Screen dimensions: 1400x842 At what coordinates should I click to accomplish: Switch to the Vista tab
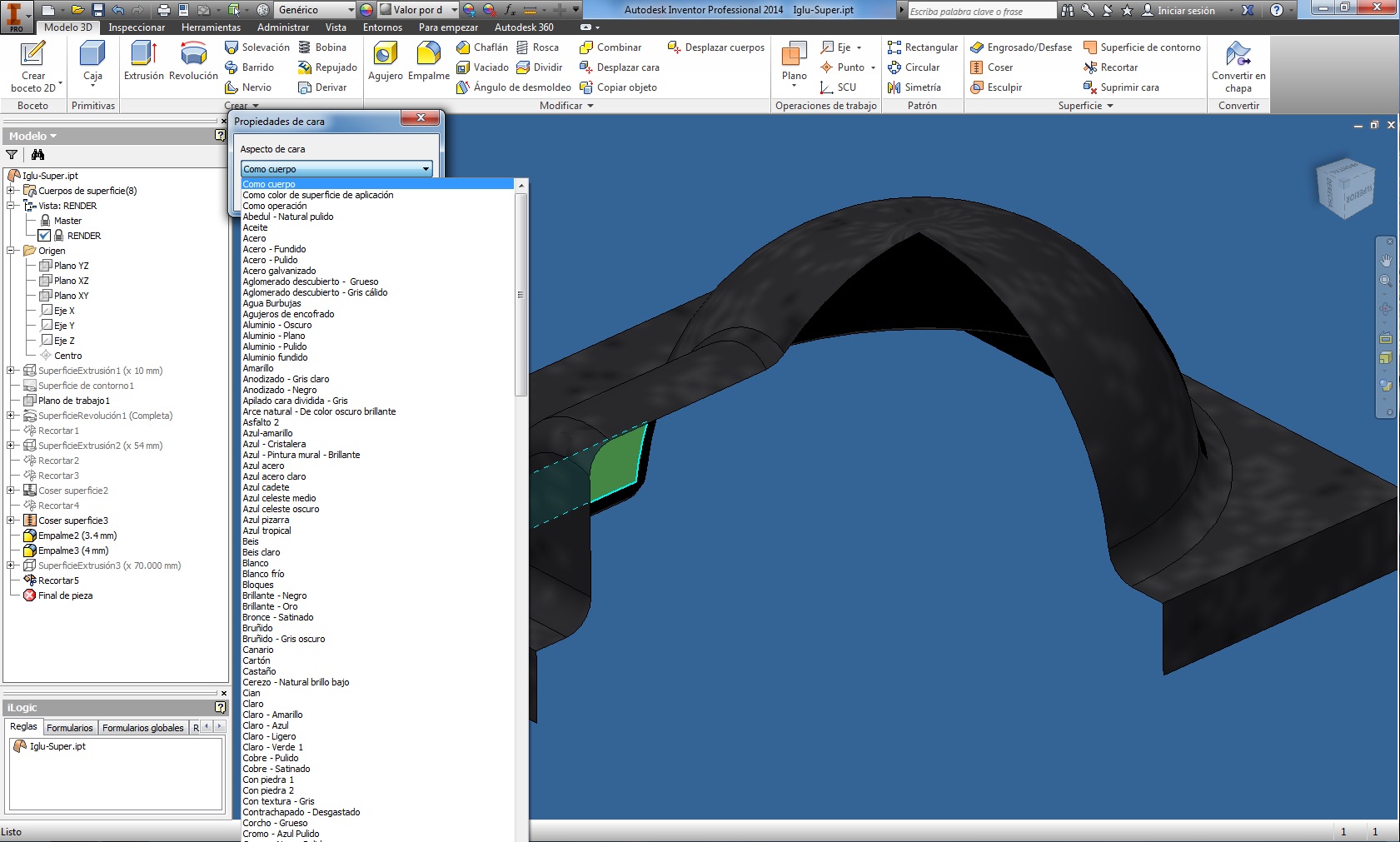pos(336,27)
